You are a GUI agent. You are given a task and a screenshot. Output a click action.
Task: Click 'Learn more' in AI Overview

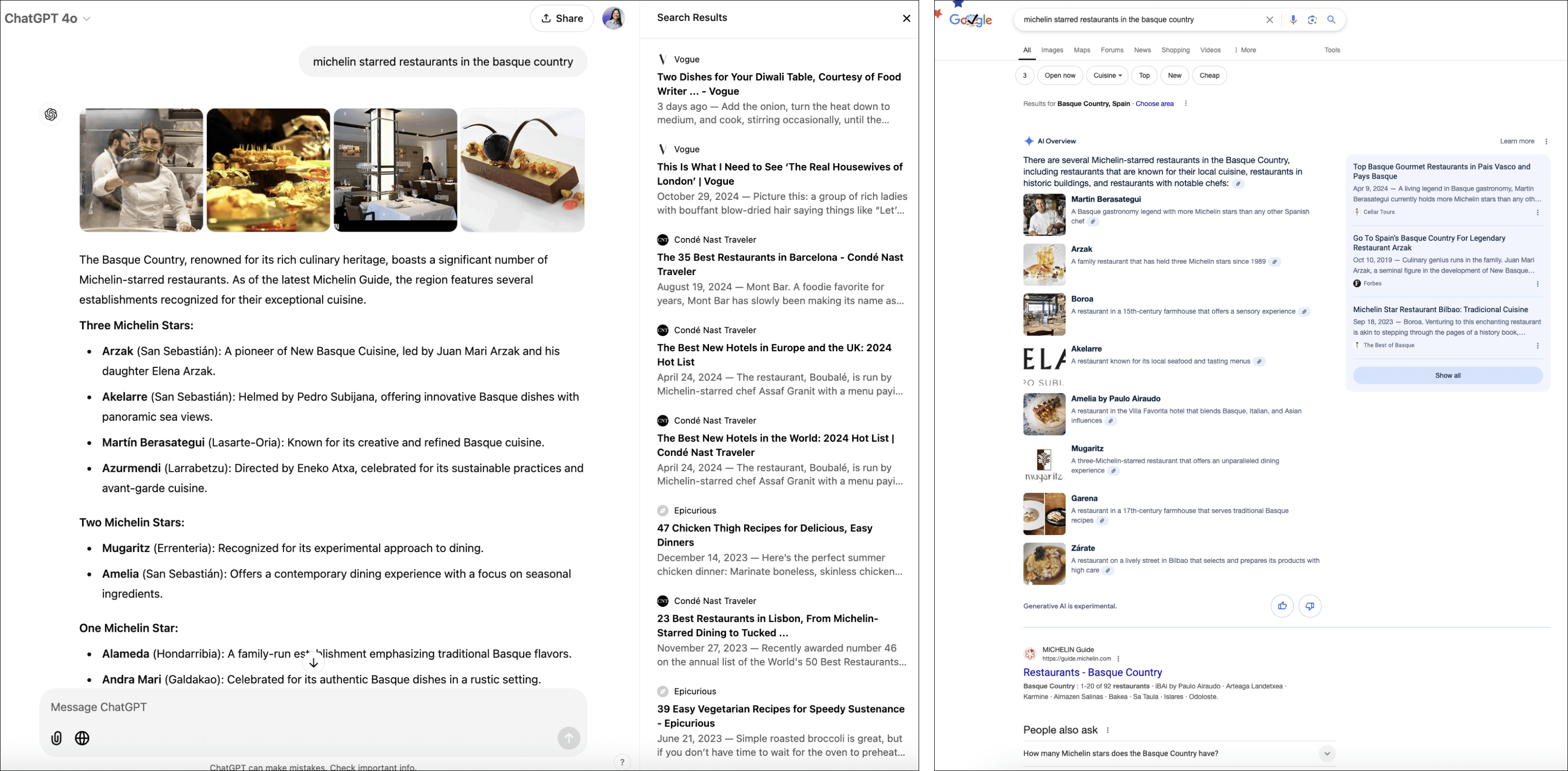click(x=1516, y=141)
